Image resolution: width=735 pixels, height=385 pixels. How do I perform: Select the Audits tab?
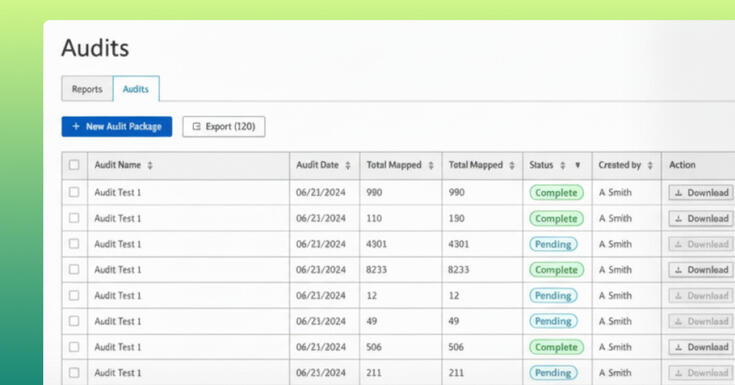pyautogui.click(x=136, y=89)
